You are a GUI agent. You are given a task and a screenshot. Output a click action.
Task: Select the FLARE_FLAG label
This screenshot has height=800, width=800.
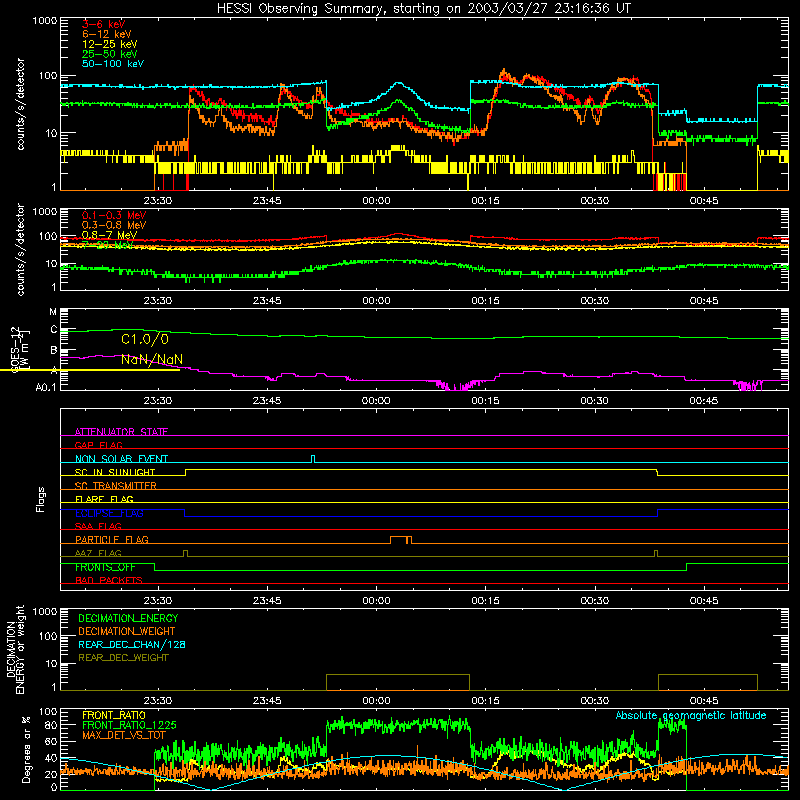pos(104,499)
